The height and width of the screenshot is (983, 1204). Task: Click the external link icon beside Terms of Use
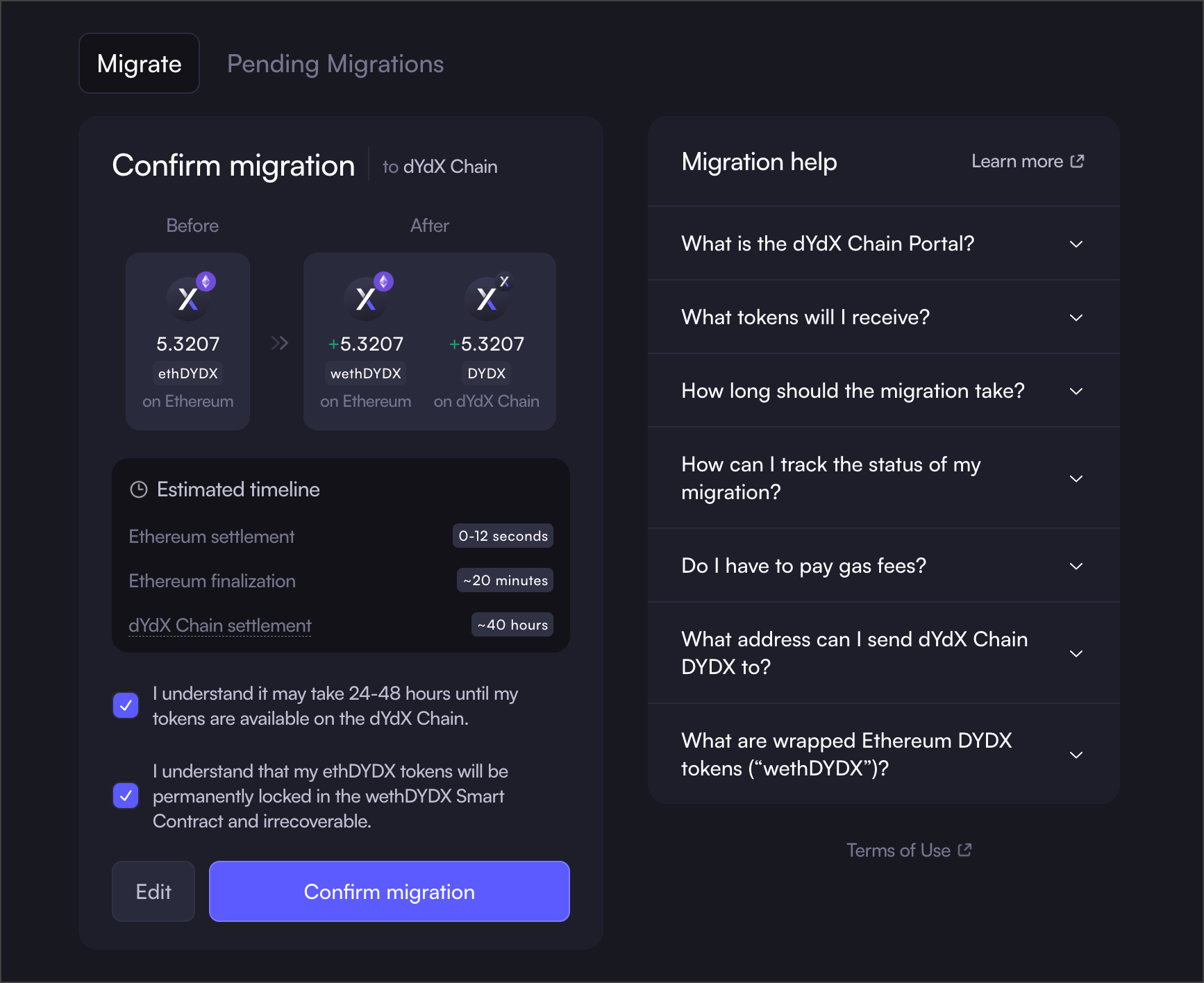[964, 850]
